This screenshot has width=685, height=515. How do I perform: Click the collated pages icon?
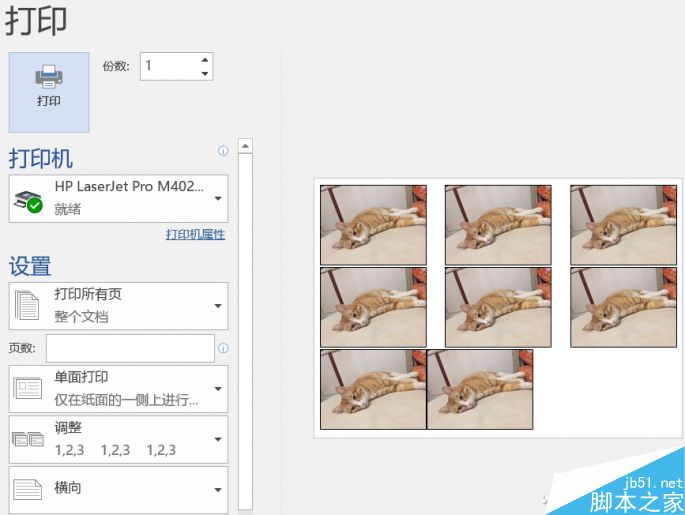pyautogui.click(x=28, y=439)
